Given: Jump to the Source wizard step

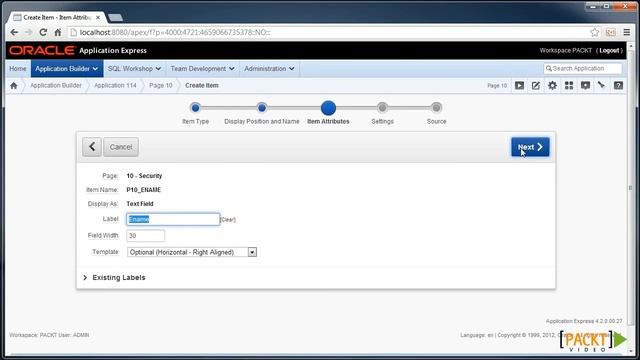Looking at the screenshot, I should coord(436,108).
